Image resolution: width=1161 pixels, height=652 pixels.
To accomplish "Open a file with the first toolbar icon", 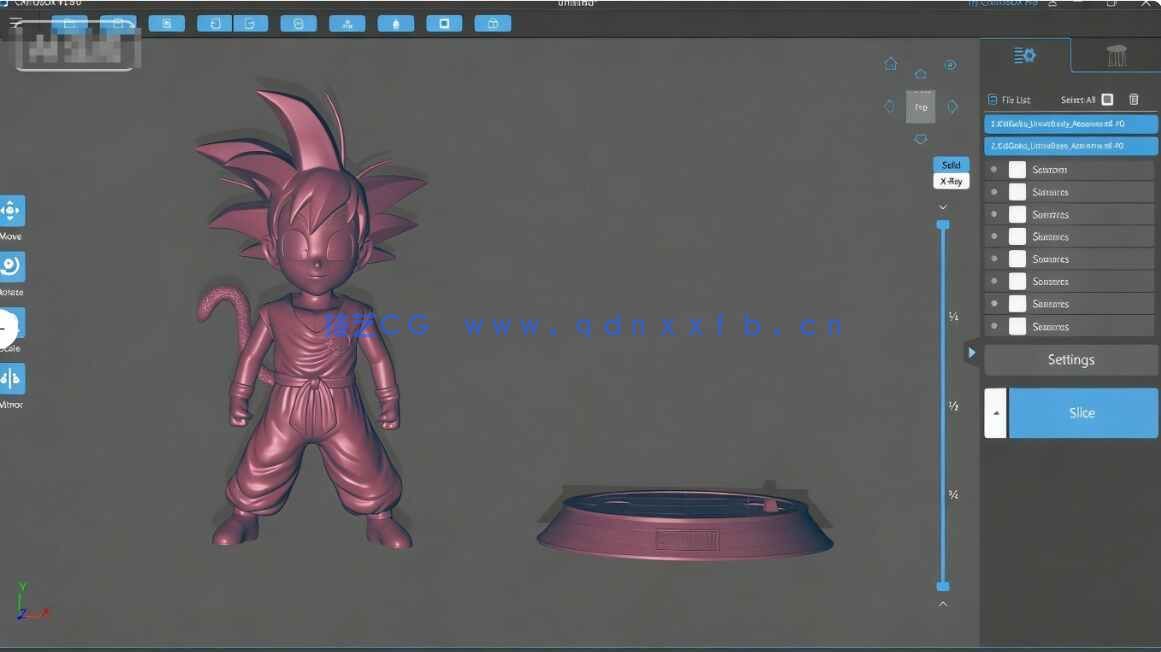I will pyautogui.click(x=167, y=22).
